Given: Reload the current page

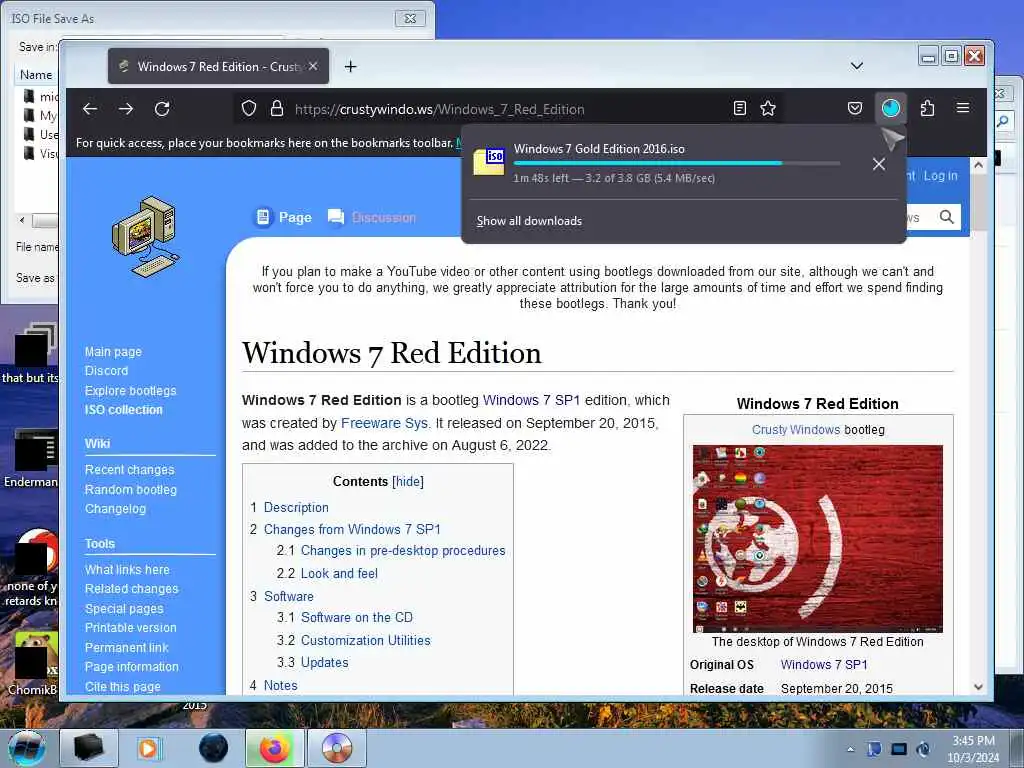Looking at the screenshot, I should click(162, 108).
